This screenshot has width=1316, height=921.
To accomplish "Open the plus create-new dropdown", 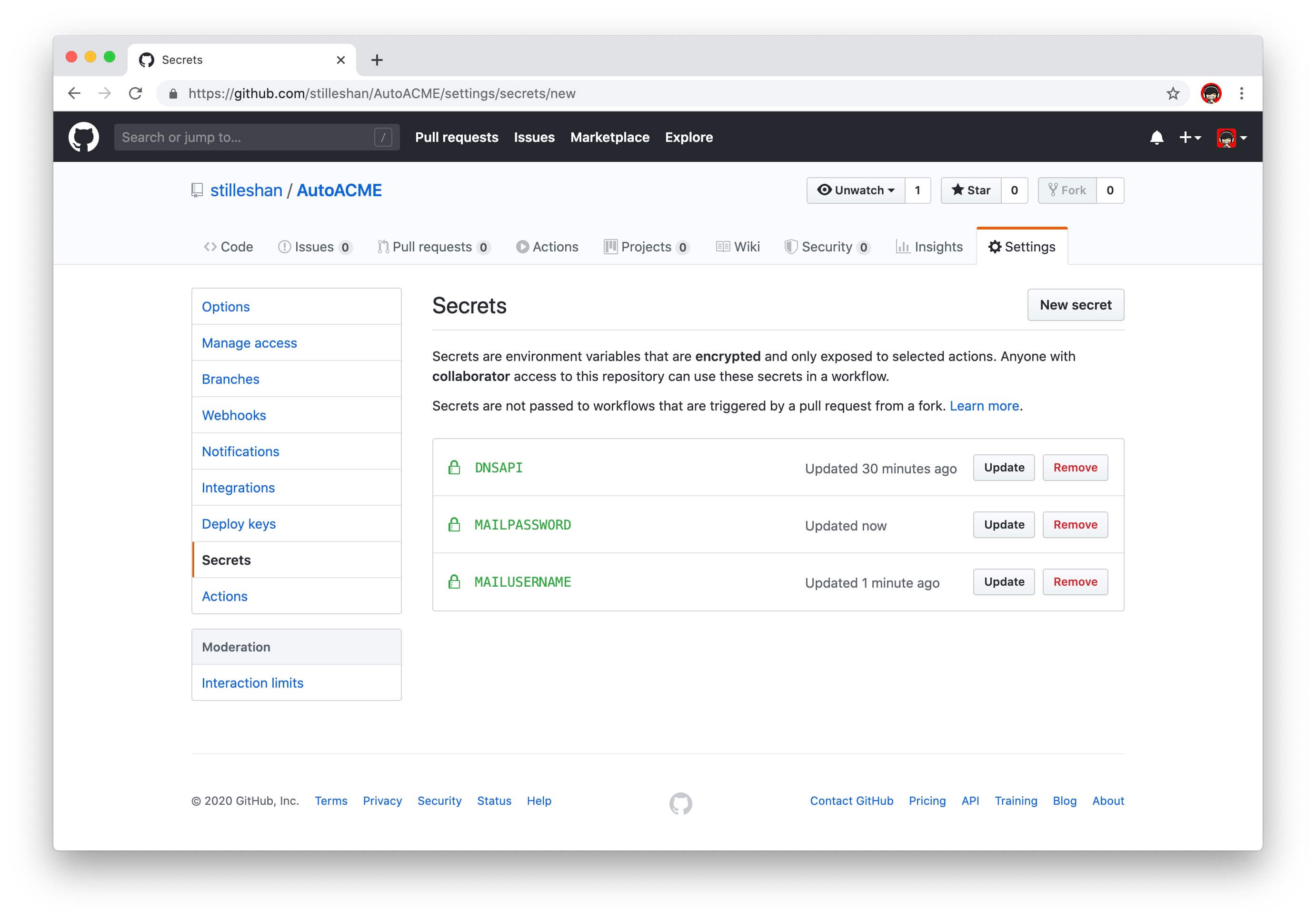I will pyautogui.click(x=1189, y=138).
